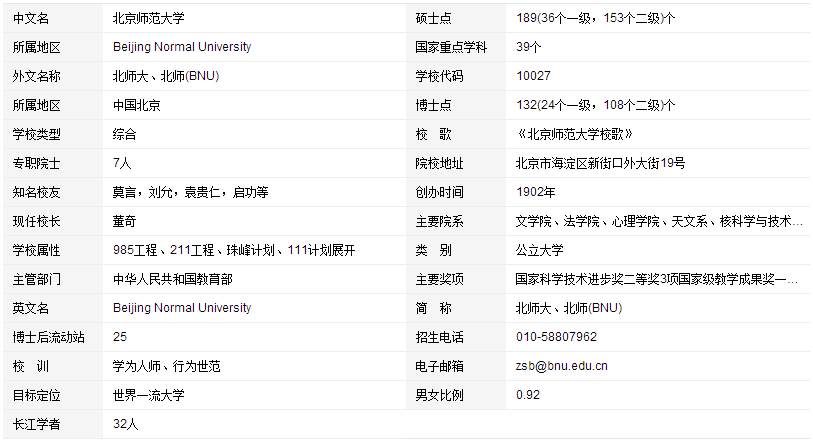Select the 北京师范大学 value in 中文名 row
This screenshot has height=441, width=813.
coord(149,18)
